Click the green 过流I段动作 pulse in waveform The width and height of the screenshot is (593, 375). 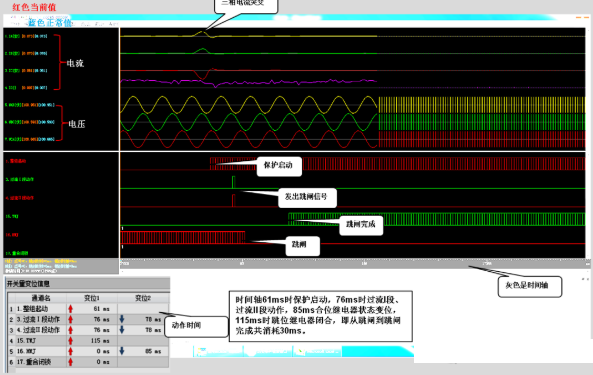(x=233, y=182)
